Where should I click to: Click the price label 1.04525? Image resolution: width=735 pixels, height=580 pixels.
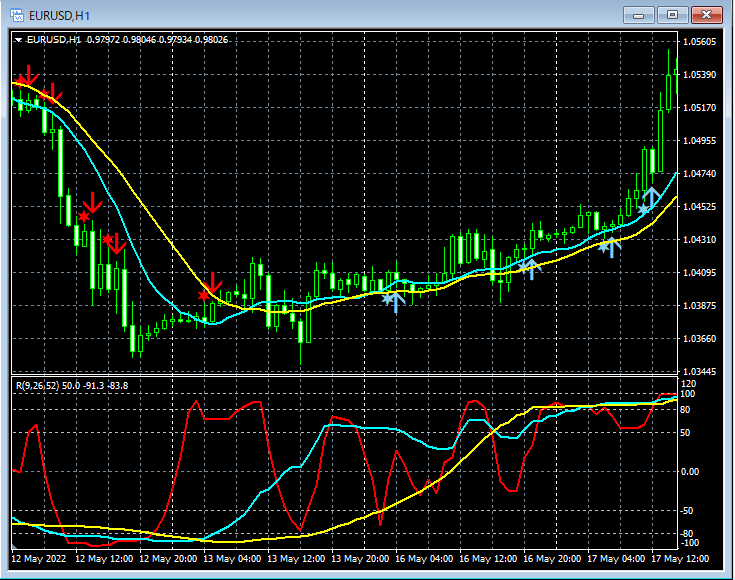click(699, 206)
